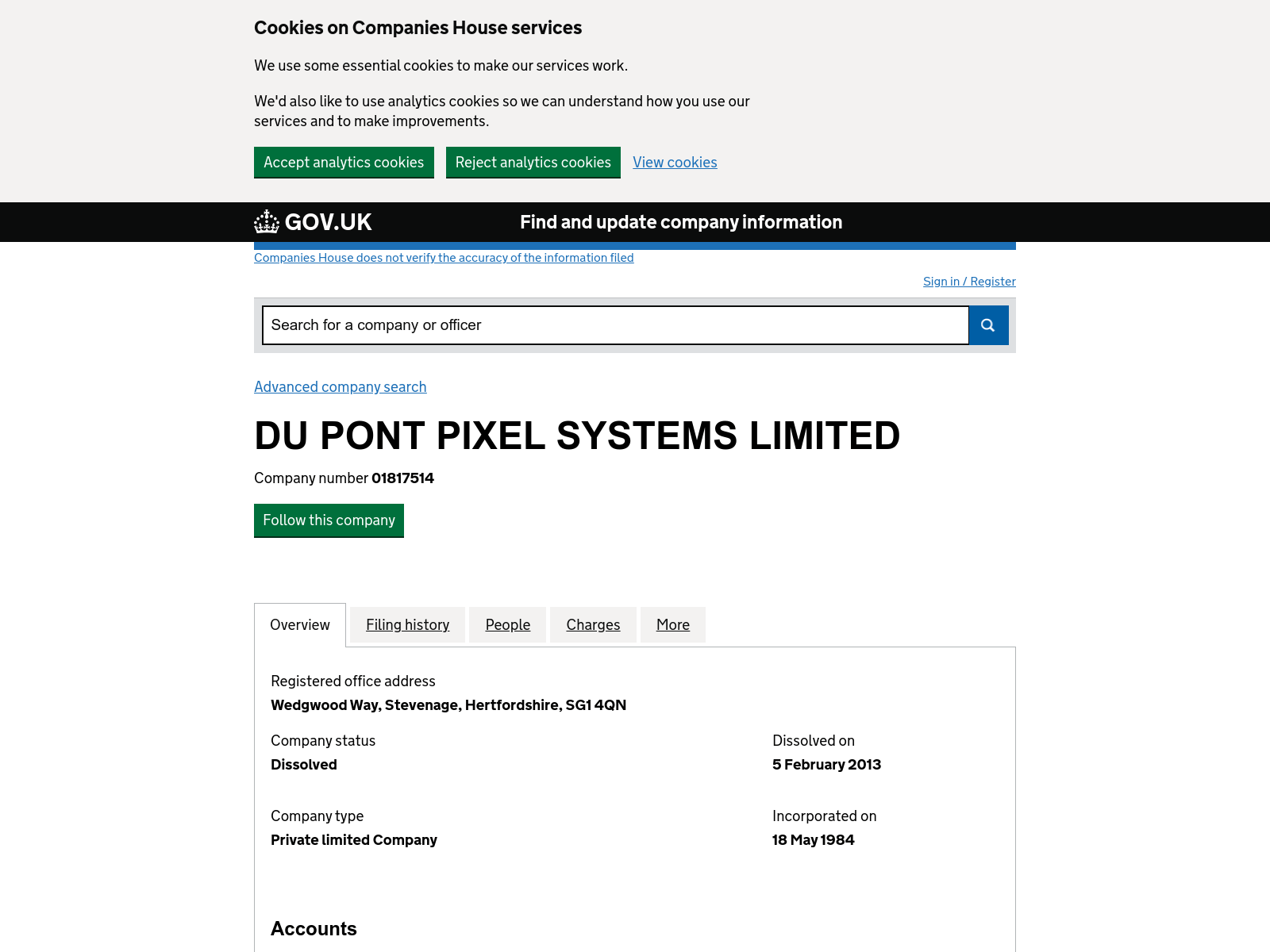
Task: Open 'Find and update company information' header link
Action: click(x=681, y=222)
